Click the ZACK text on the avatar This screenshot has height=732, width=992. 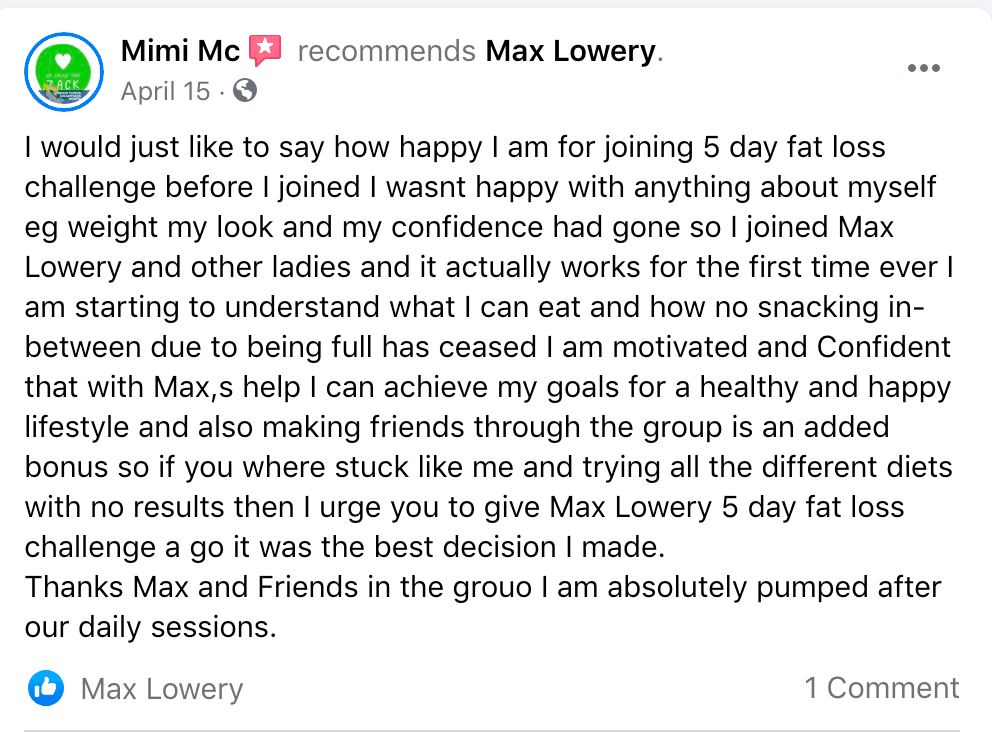[63, 84]
